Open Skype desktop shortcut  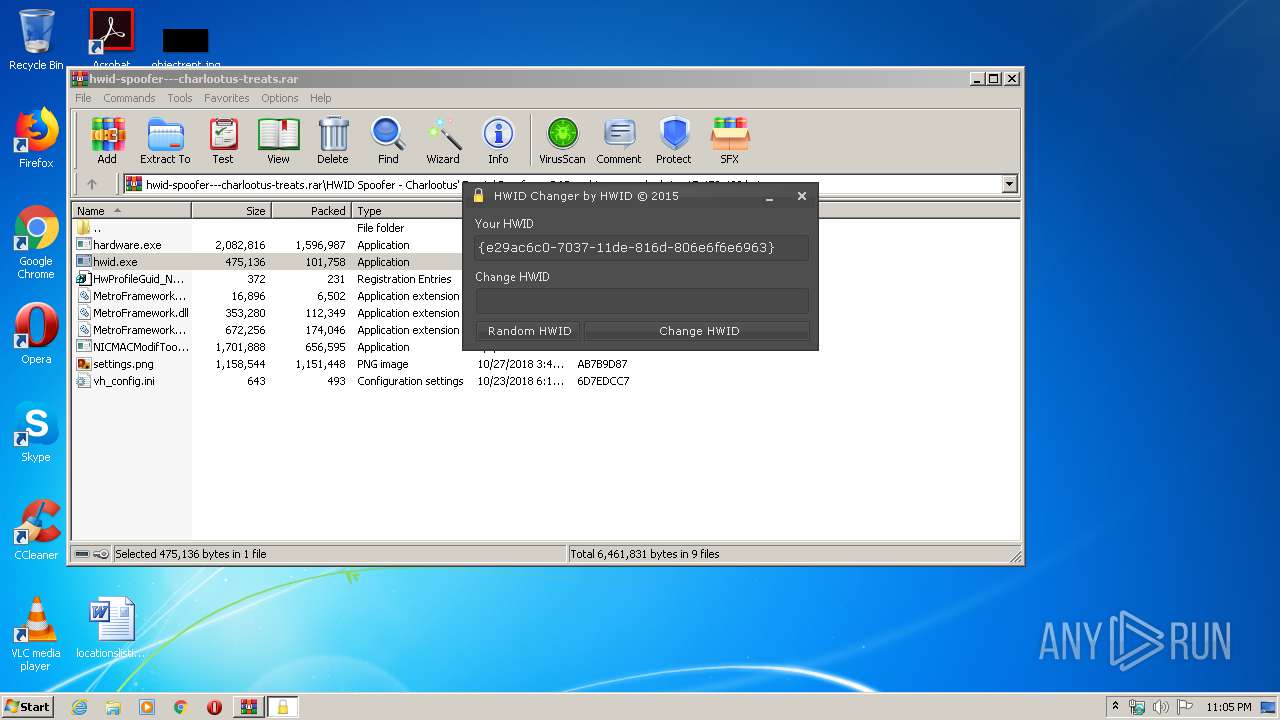click(36, 432)
